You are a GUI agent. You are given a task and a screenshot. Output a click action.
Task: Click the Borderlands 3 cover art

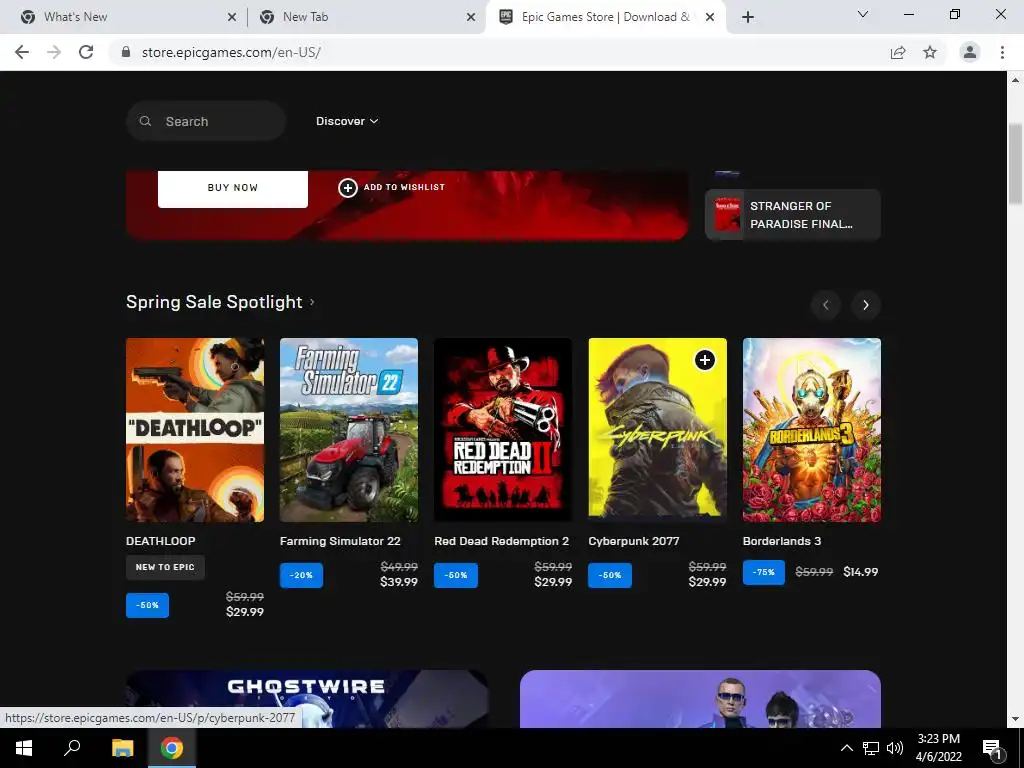812,430
